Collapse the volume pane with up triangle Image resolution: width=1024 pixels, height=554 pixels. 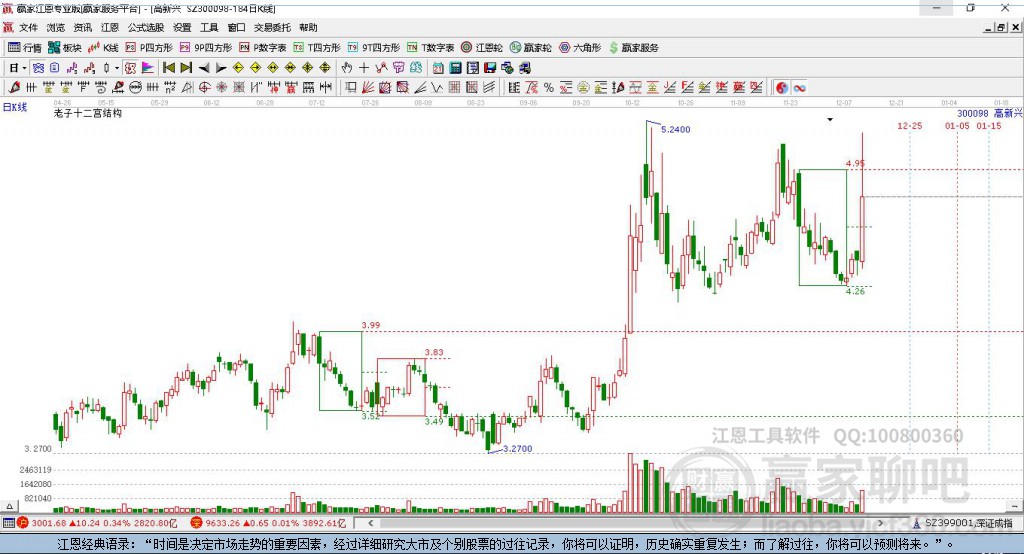click(9, 506)
